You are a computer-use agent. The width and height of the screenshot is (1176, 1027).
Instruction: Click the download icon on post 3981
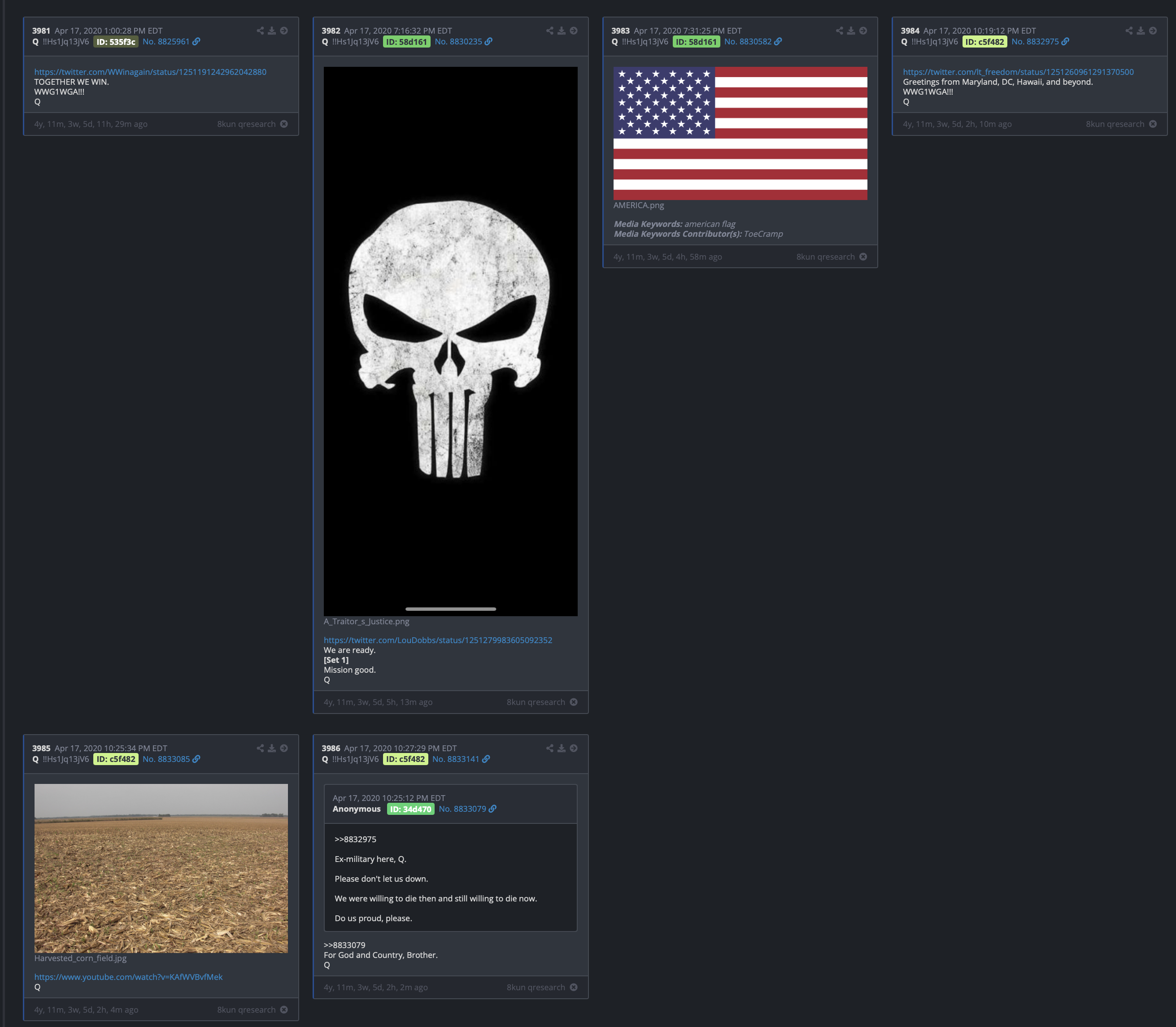pos(272,31)
